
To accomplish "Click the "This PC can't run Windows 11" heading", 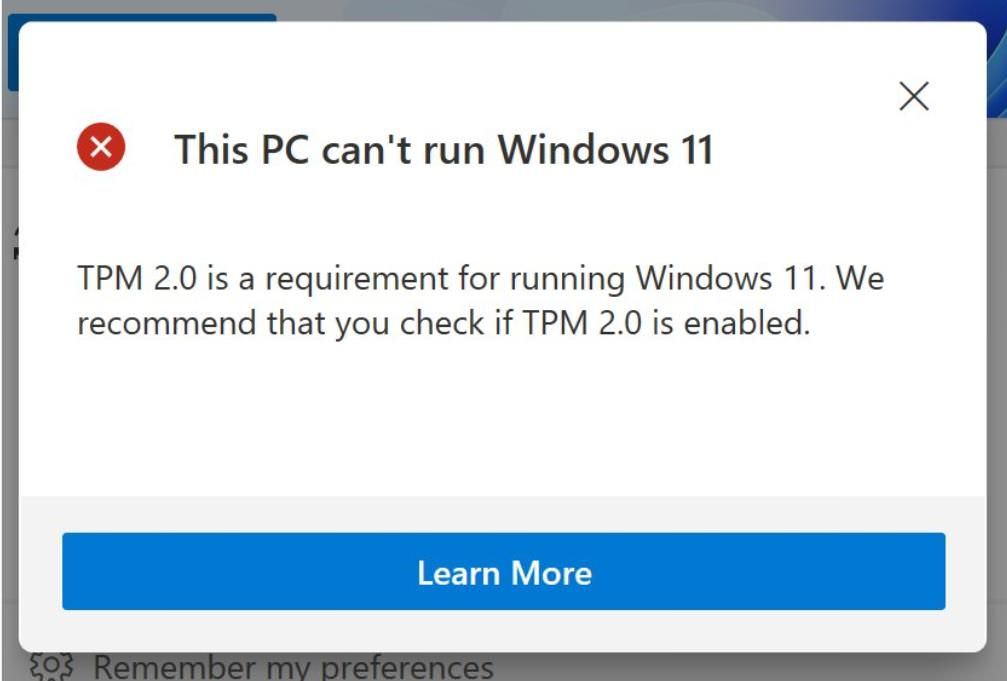I will click(x=444, y=150).
